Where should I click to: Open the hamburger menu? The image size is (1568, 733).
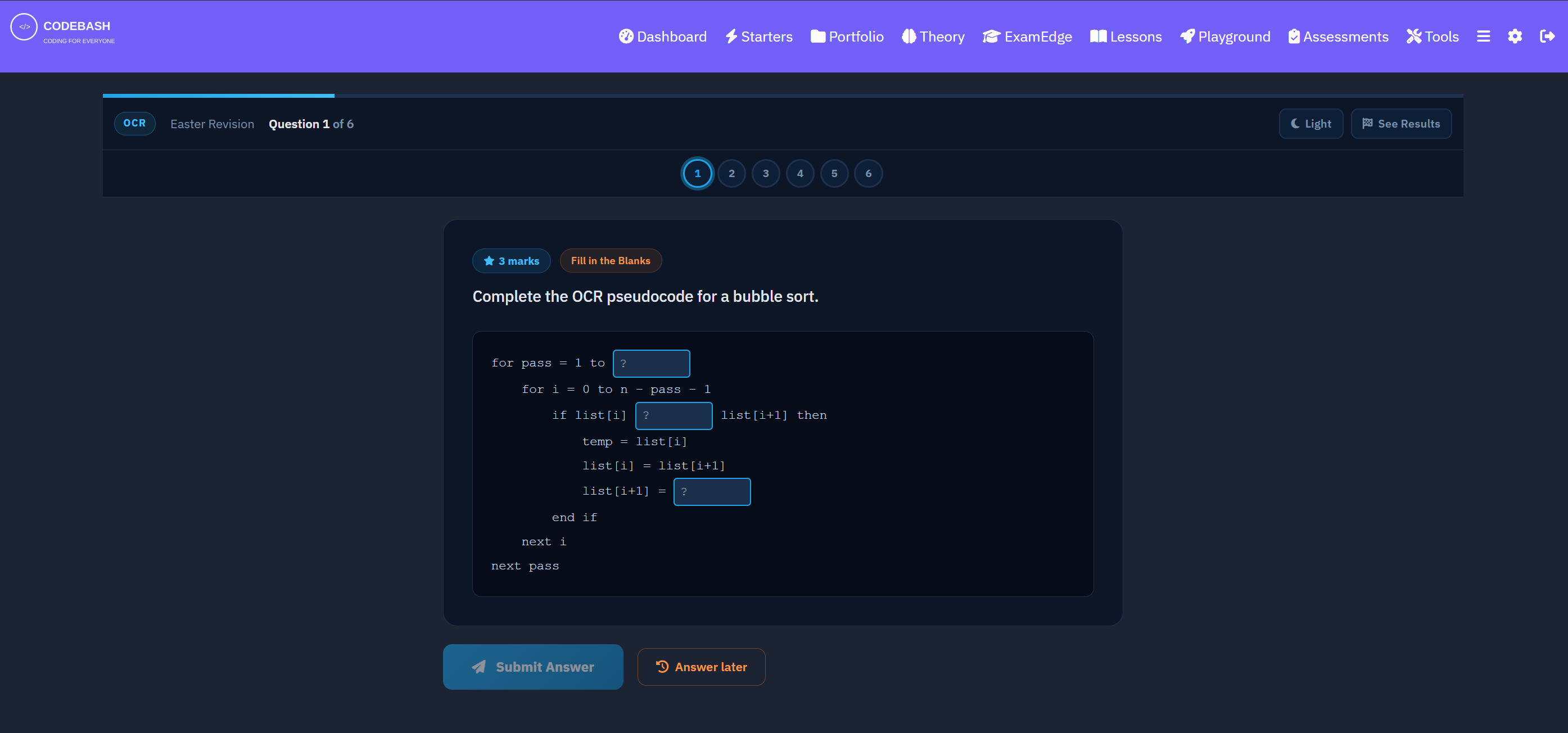tap(1484, 37)
